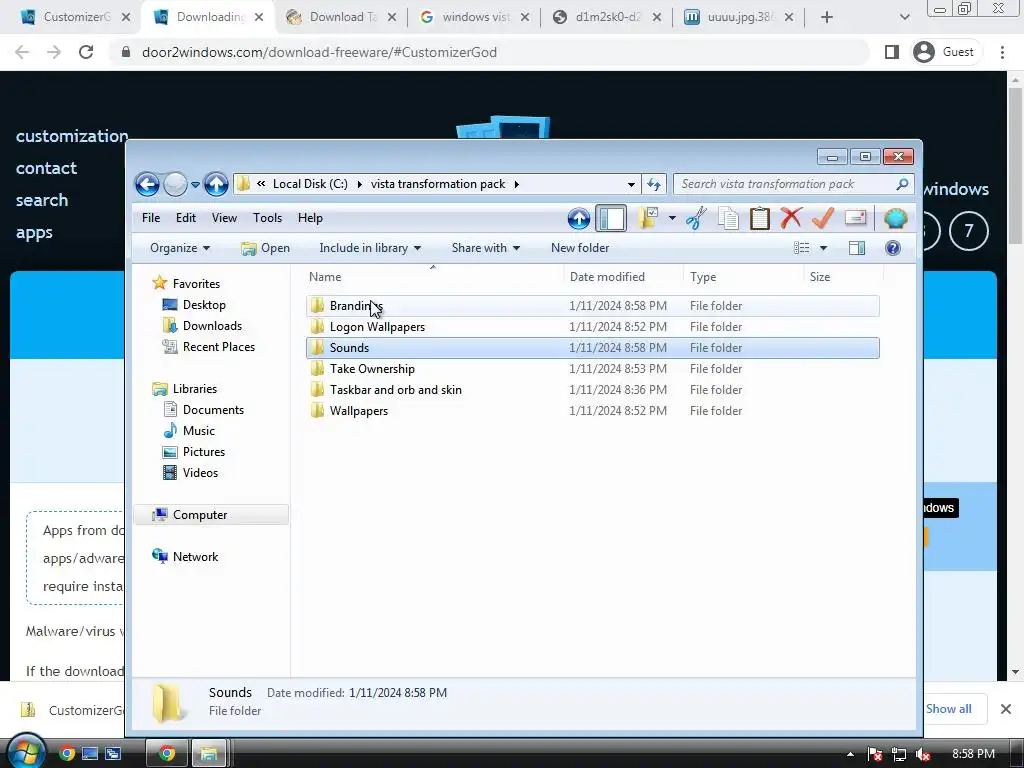The width and height of the screenshot is (1024, 768).
Task: Open the Include in library dropdown
Action: (x=370, y=248)
